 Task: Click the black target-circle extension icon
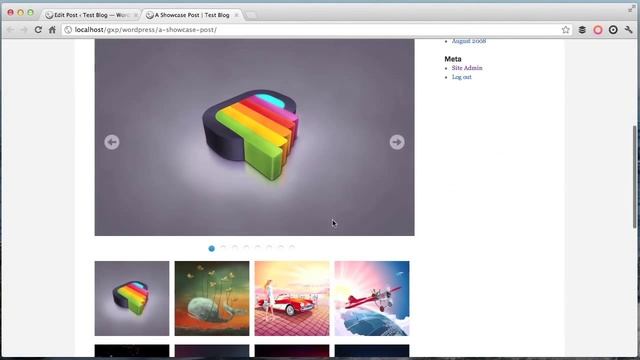pos(613,30)
